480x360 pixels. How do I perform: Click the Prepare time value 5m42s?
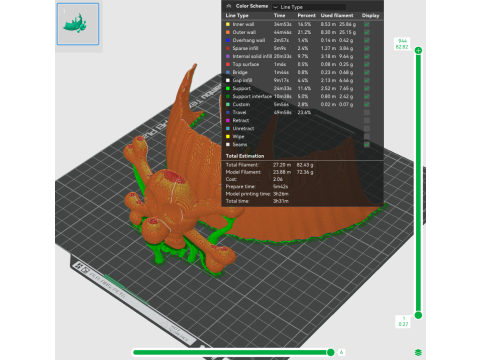[281, 187]
